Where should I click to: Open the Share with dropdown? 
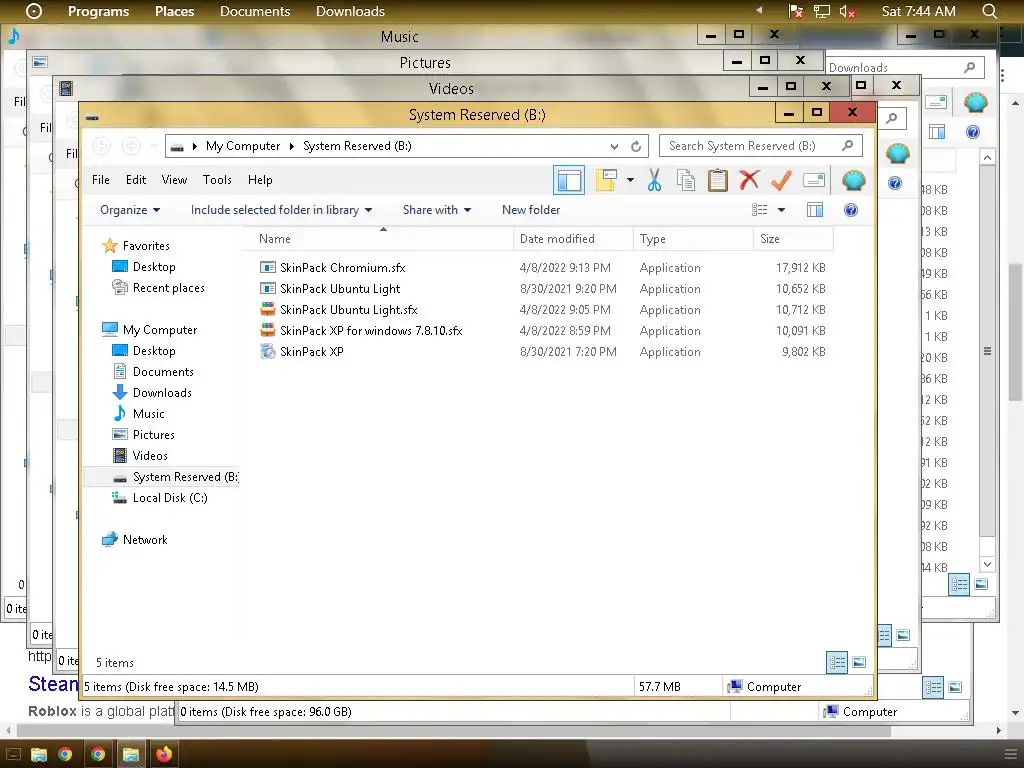[x=437, y=210]
